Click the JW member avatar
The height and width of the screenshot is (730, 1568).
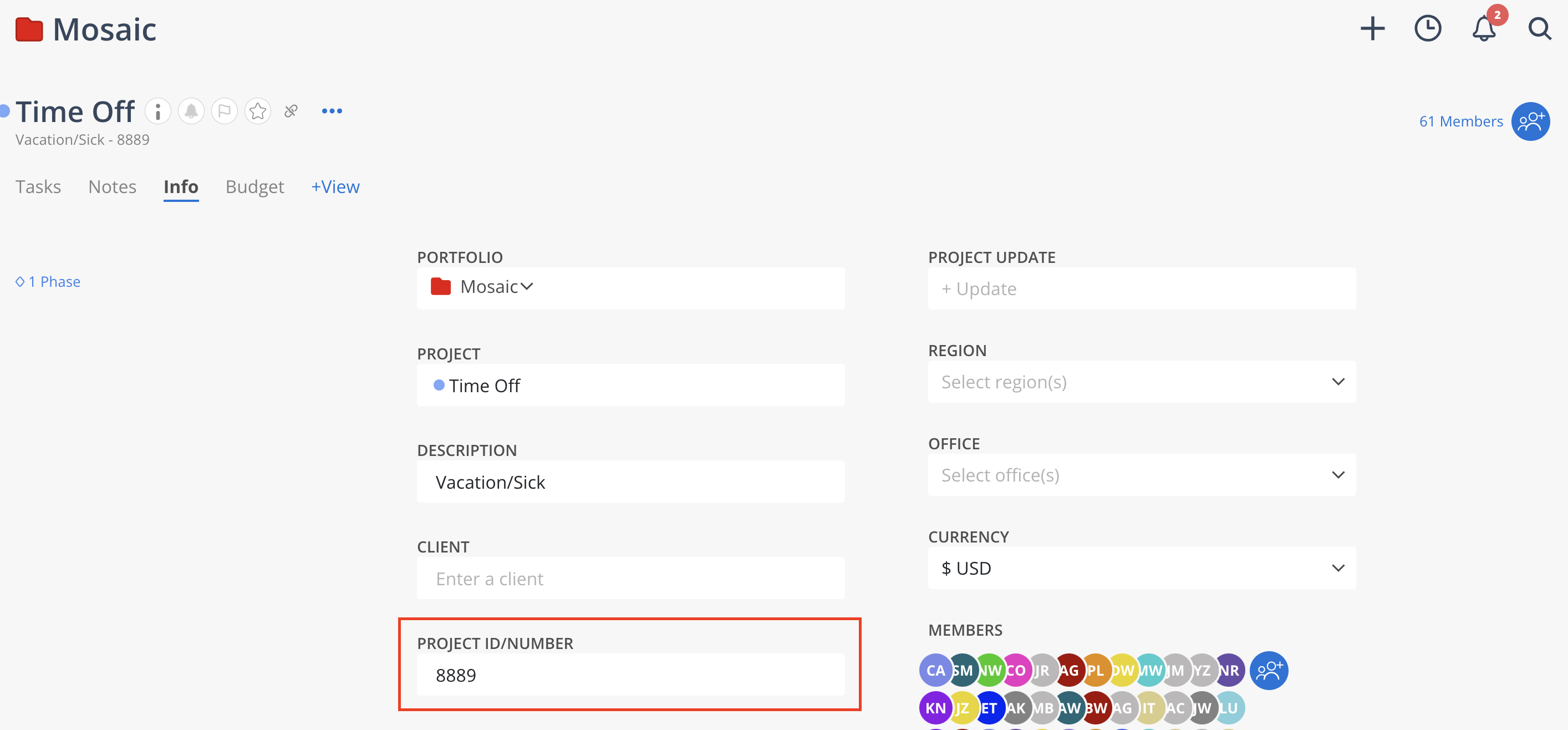(1203, 708)
